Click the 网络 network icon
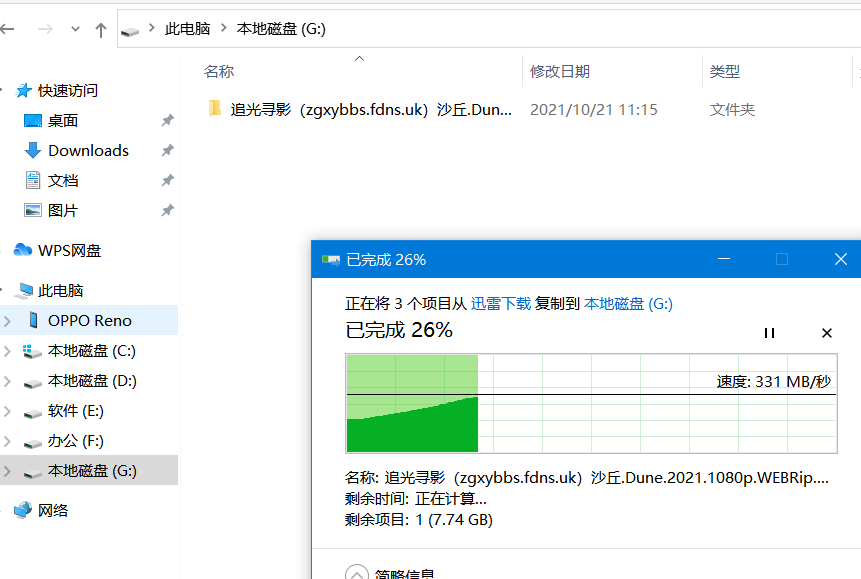Screen dimensions: 861x579 click(23, 510)
